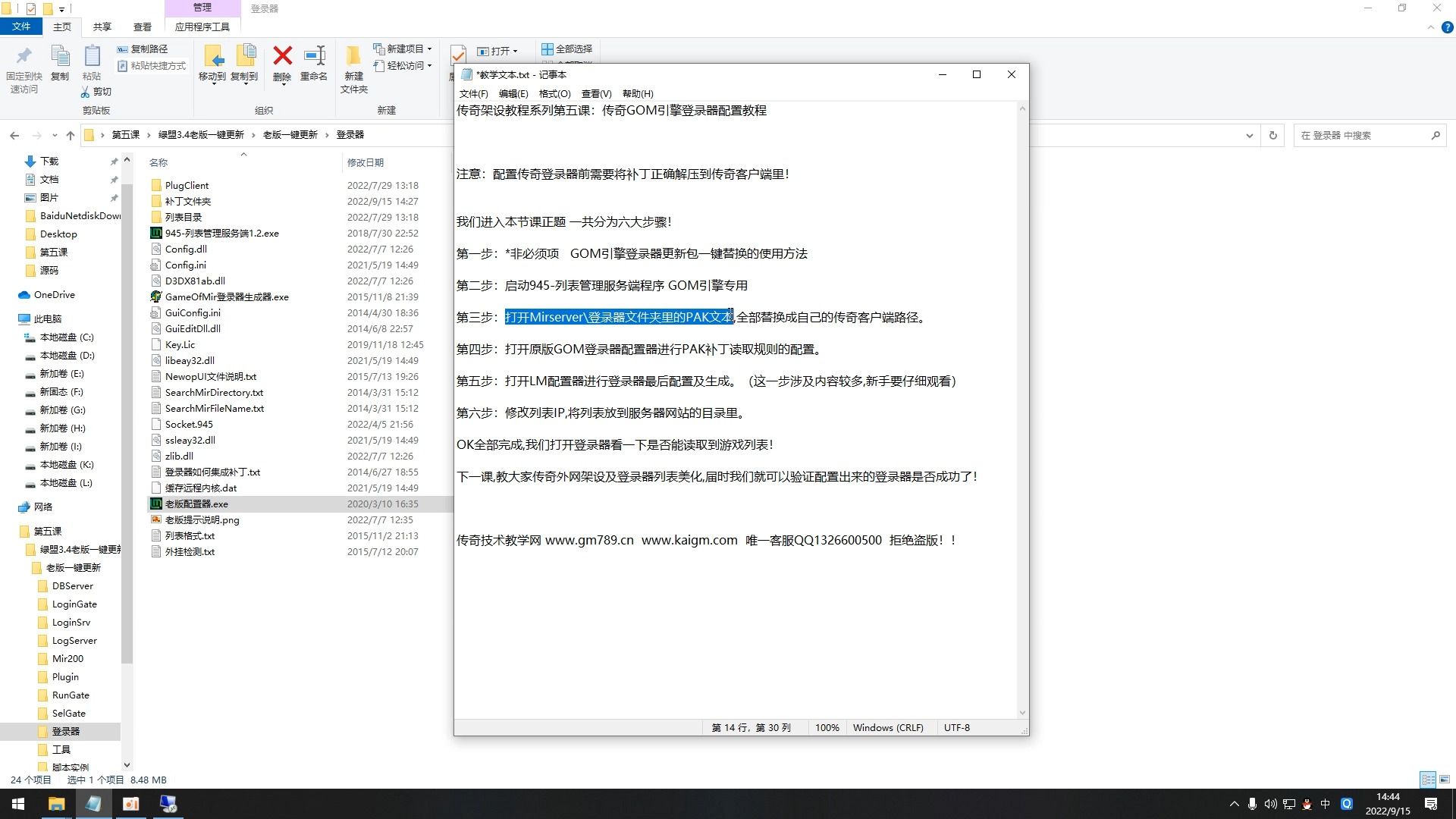
Task: Open the 老版配置器.exe file
Action: [197, 503]
